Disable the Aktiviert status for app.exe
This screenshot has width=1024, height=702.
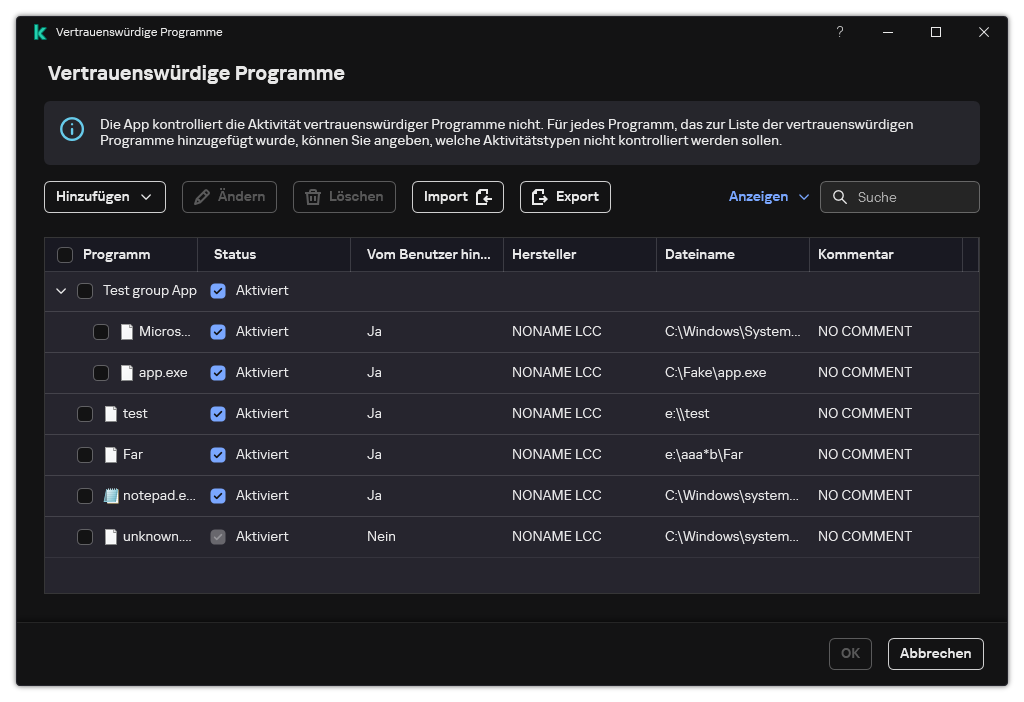(218, 372)
